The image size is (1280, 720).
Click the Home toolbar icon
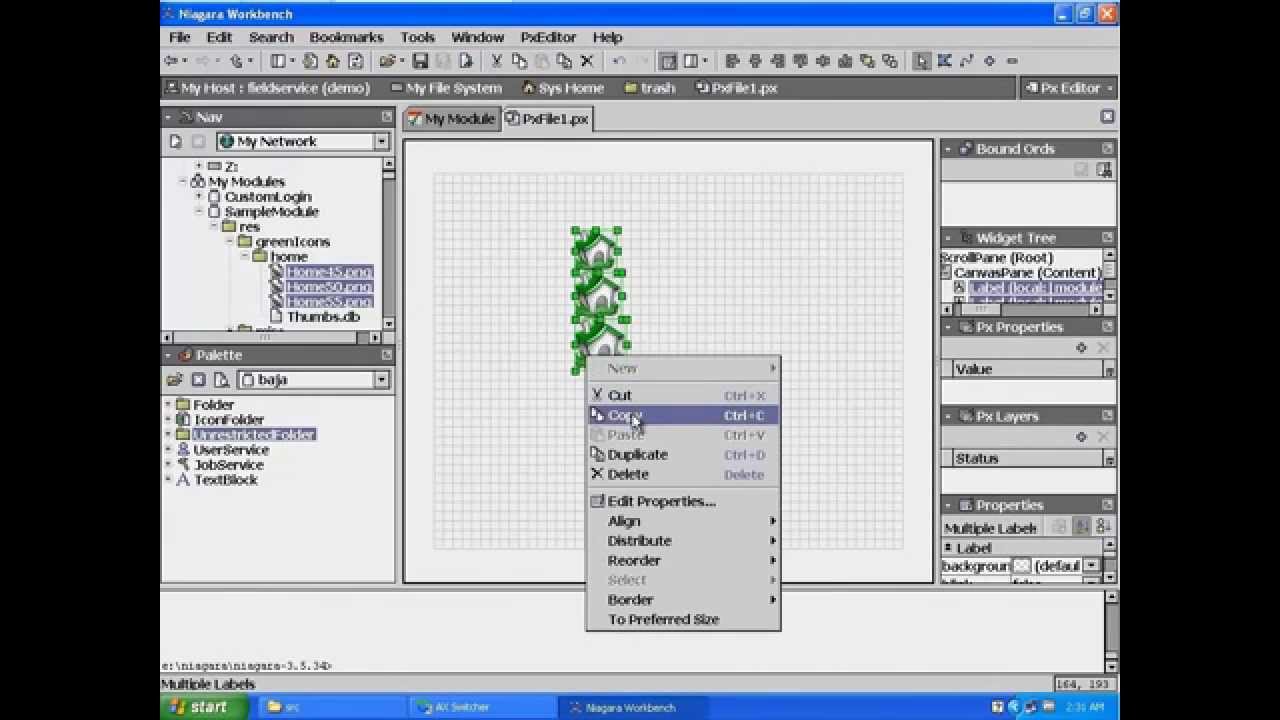[332, 61]
